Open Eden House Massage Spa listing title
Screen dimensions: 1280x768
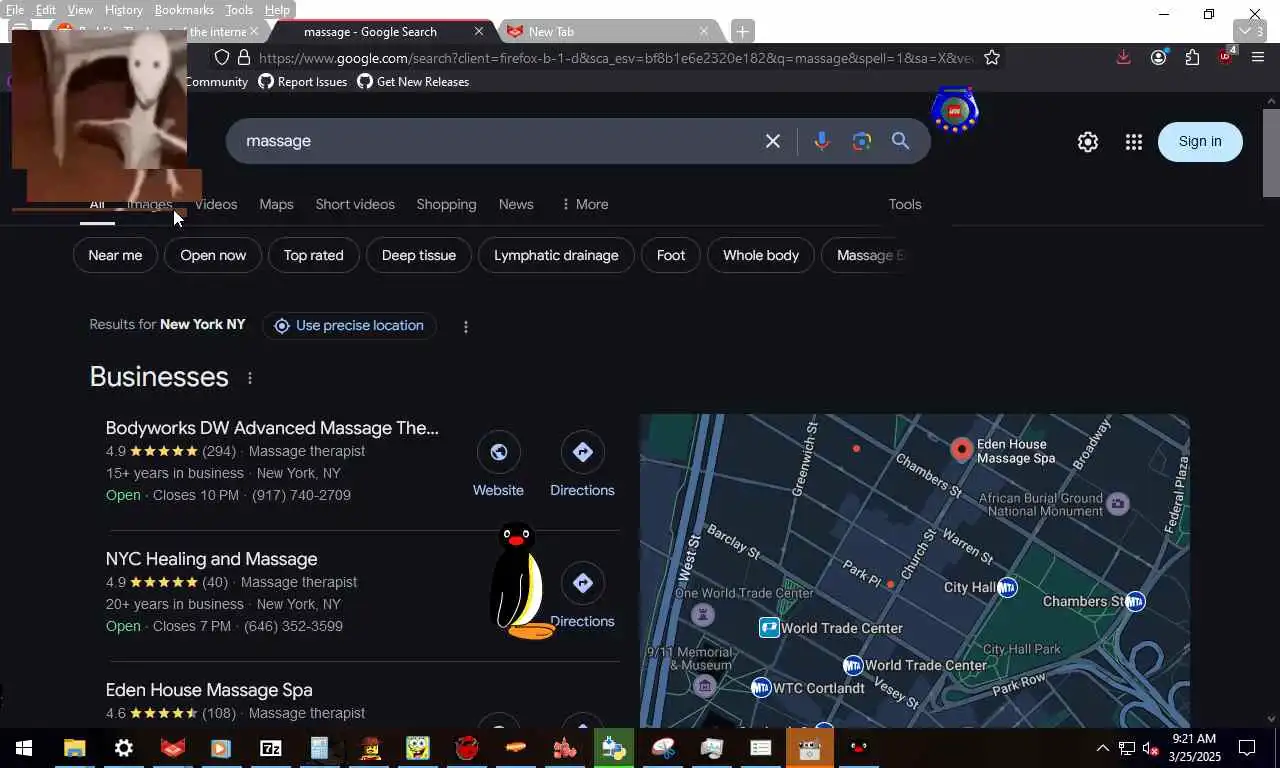209,690
